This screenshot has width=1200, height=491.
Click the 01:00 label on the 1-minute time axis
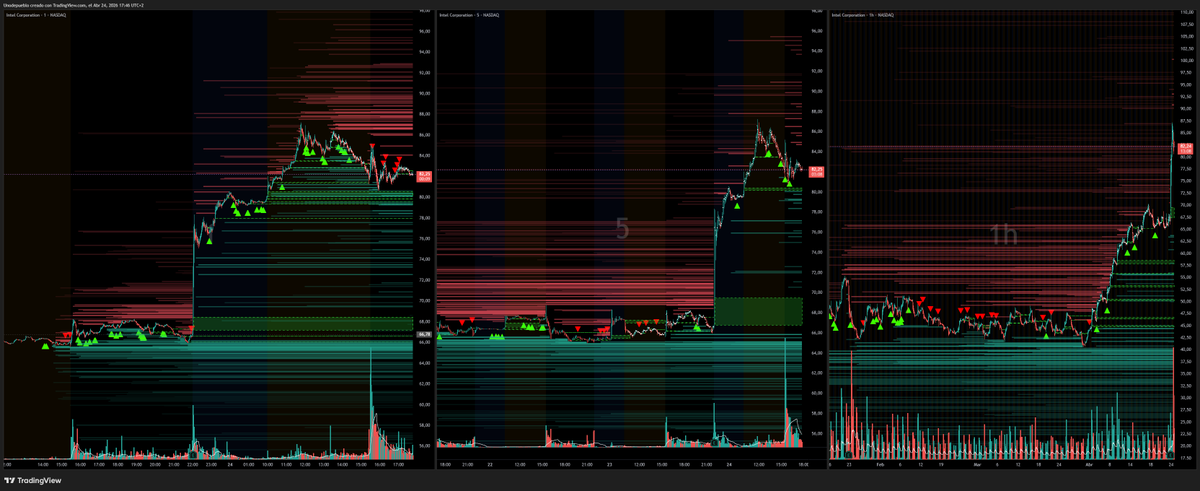click(248, 464)
